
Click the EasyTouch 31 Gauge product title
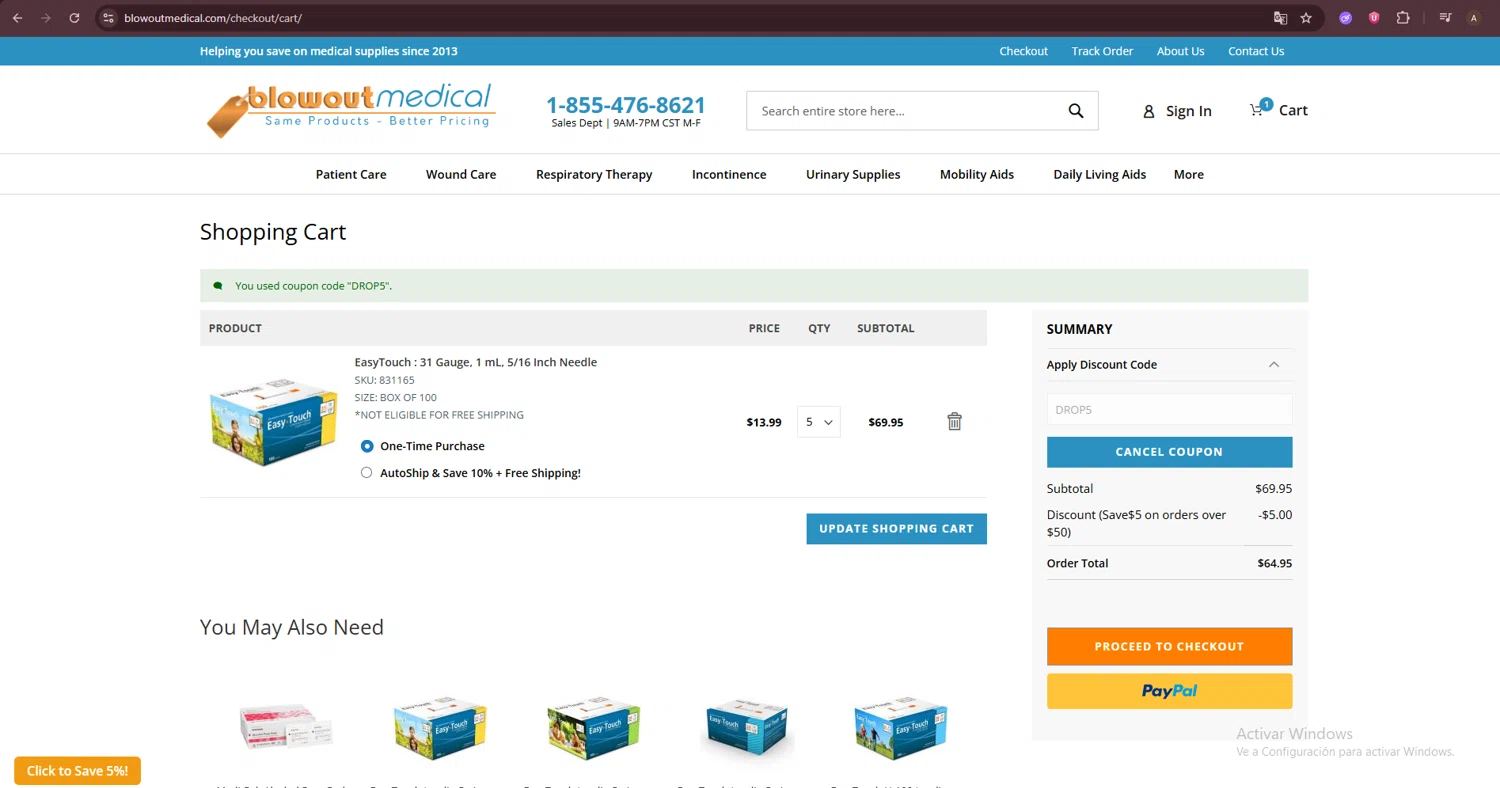coord(475,362)
